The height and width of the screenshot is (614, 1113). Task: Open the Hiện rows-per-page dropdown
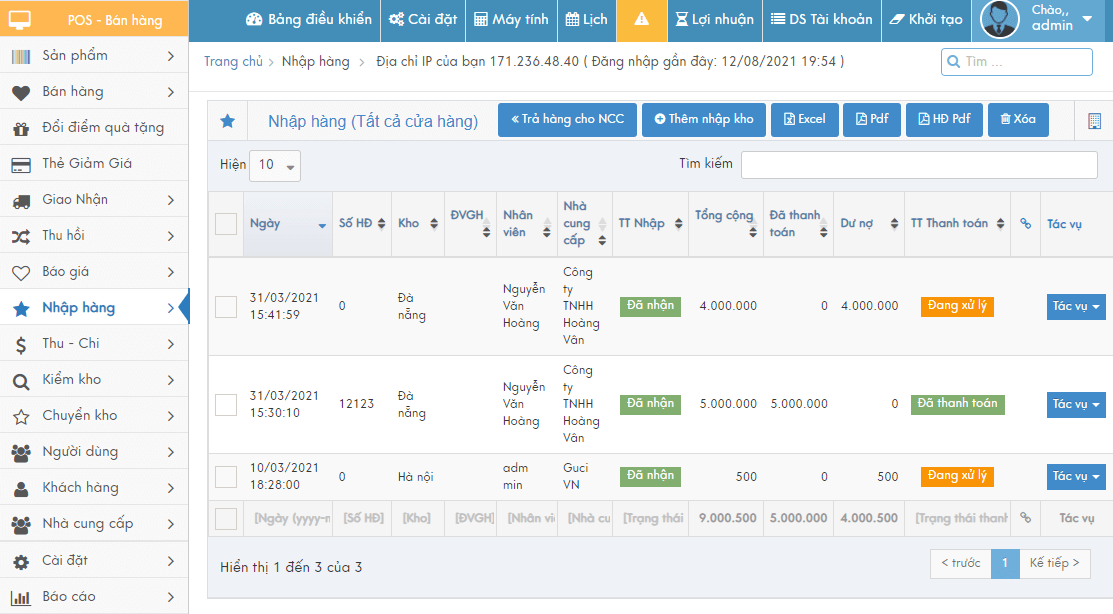(275, 165)
